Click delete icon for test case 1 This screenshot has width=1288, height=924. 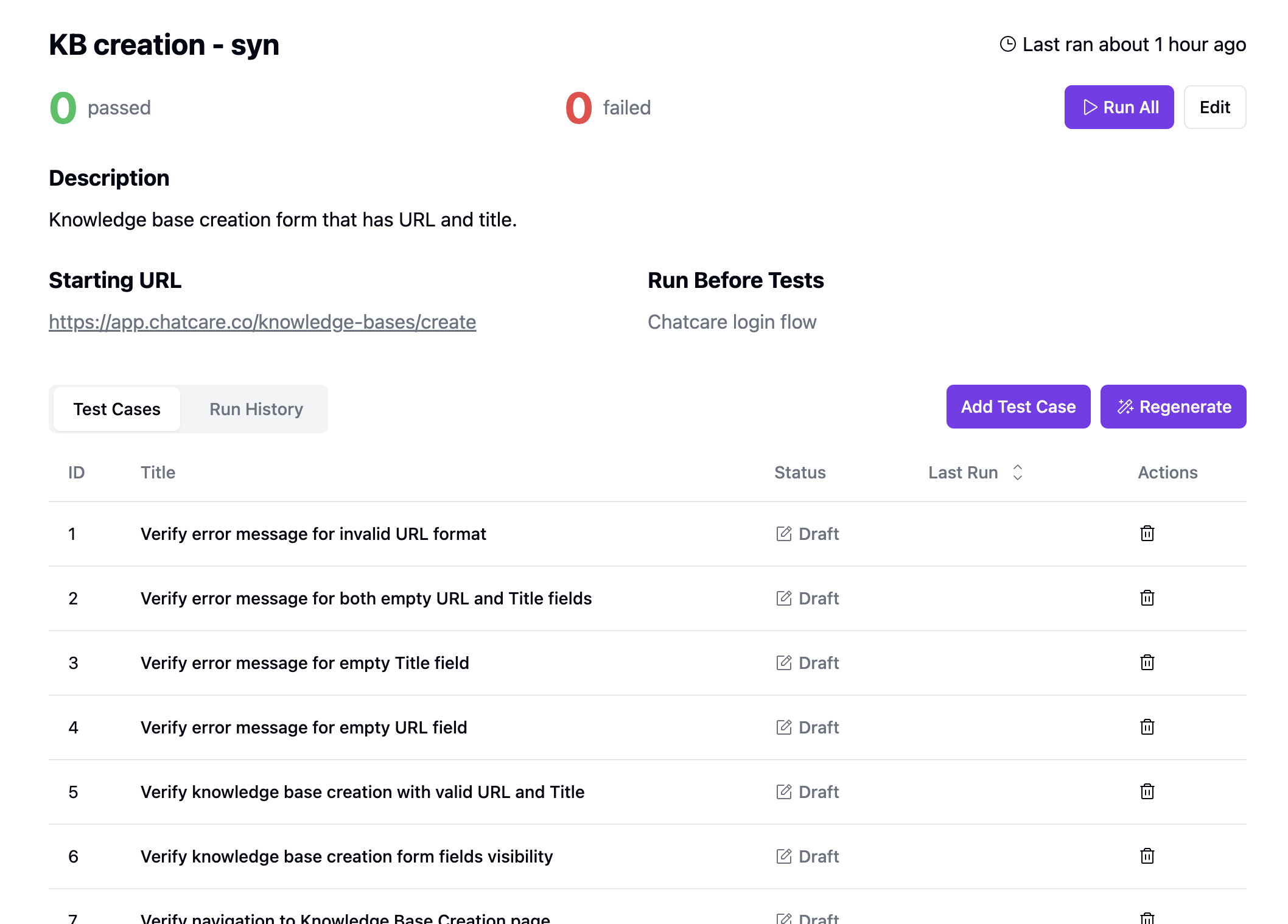(1147, 533)
